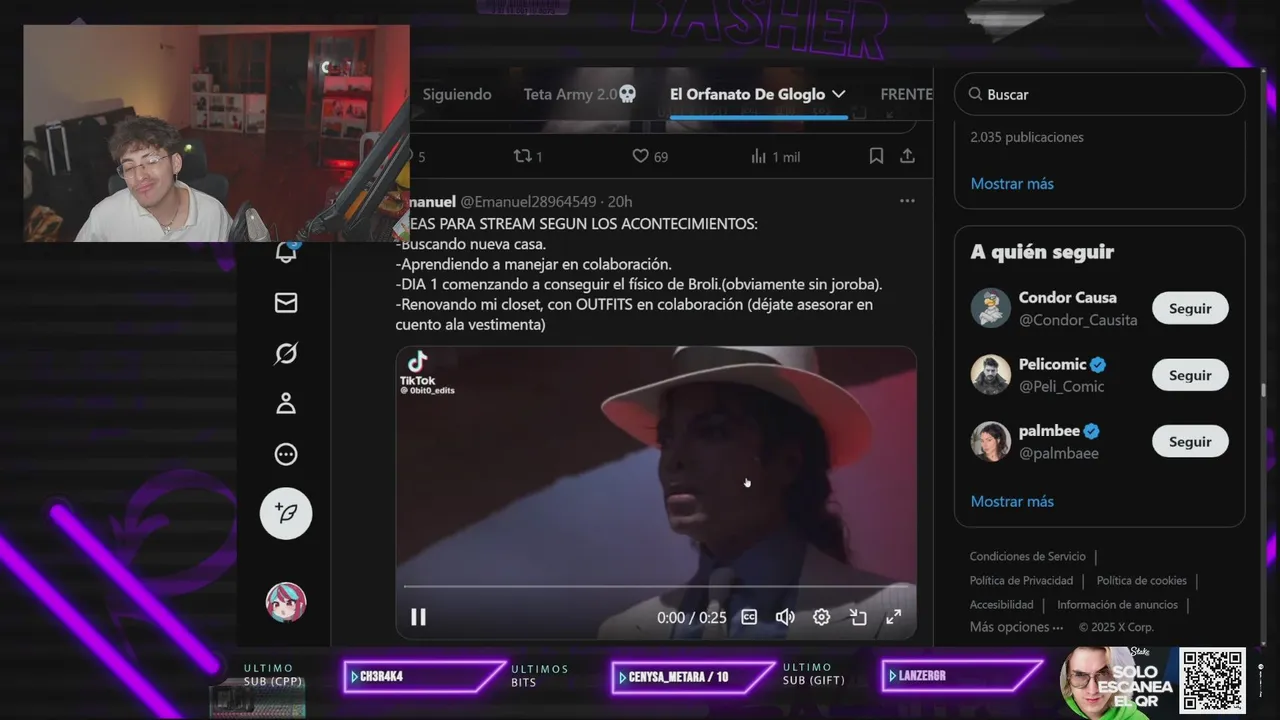Bookmark the upper post
The height and width of the screenshot is (720, 1280).
(x=876, y=156)
